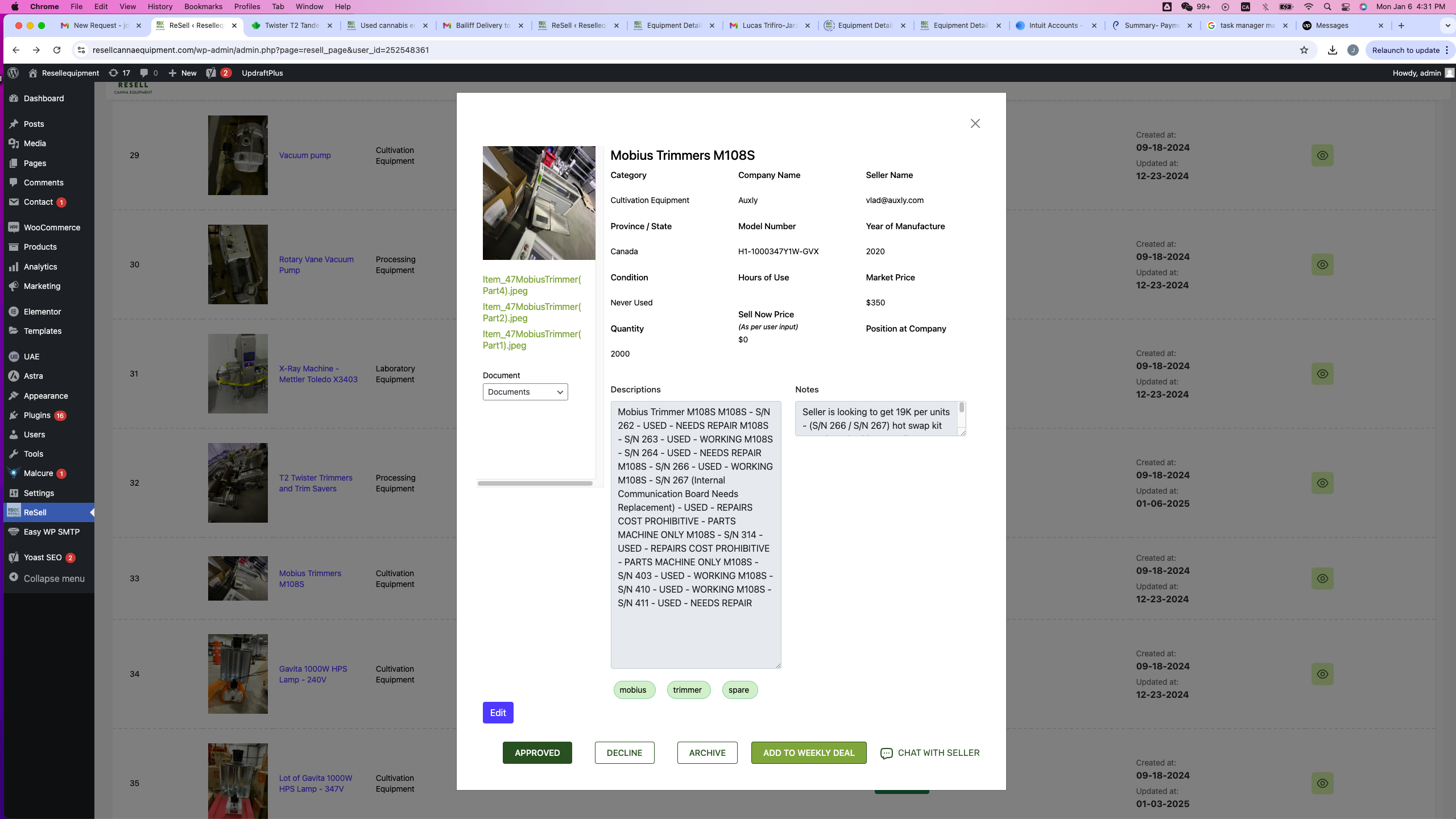The width and height of the screenshot is (1456, 819).
Task: Open Products sidebar item
Action: coord(40,247)
